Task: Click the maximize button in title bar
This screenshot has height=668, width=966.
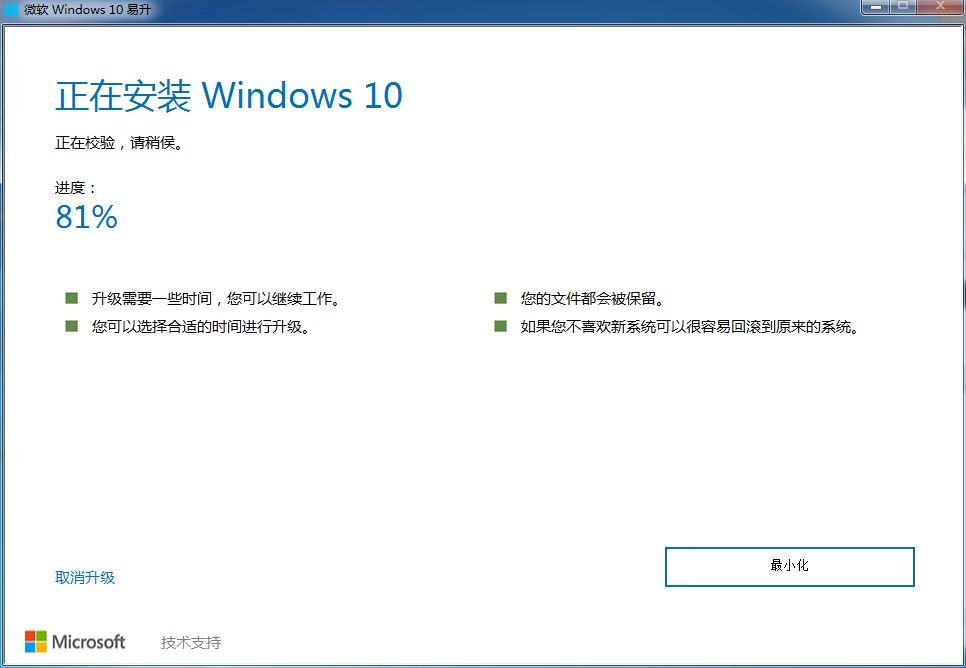Action: pos(903,7)
